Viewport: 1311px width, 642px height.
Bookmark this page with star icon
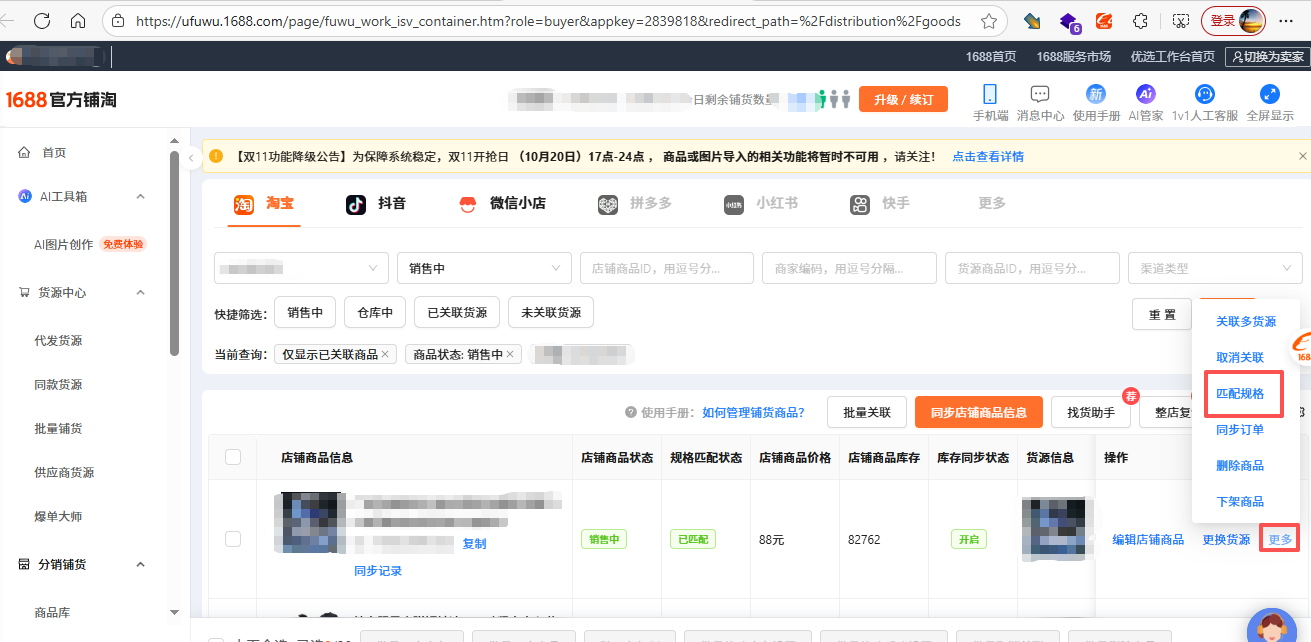(x=988, y=20)
